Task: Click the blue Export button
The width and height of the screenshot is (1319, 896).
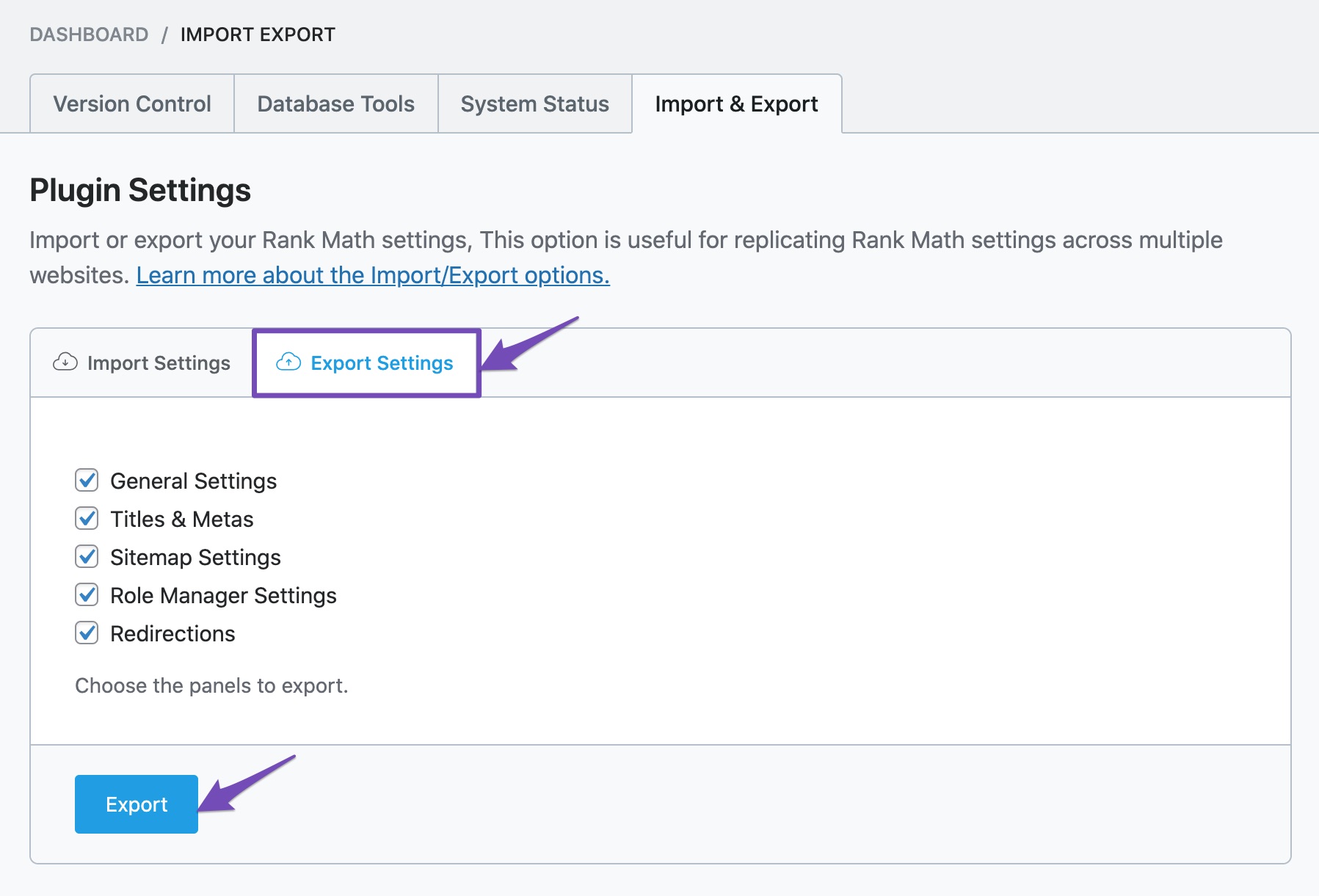Action: (x=137, y=804)
